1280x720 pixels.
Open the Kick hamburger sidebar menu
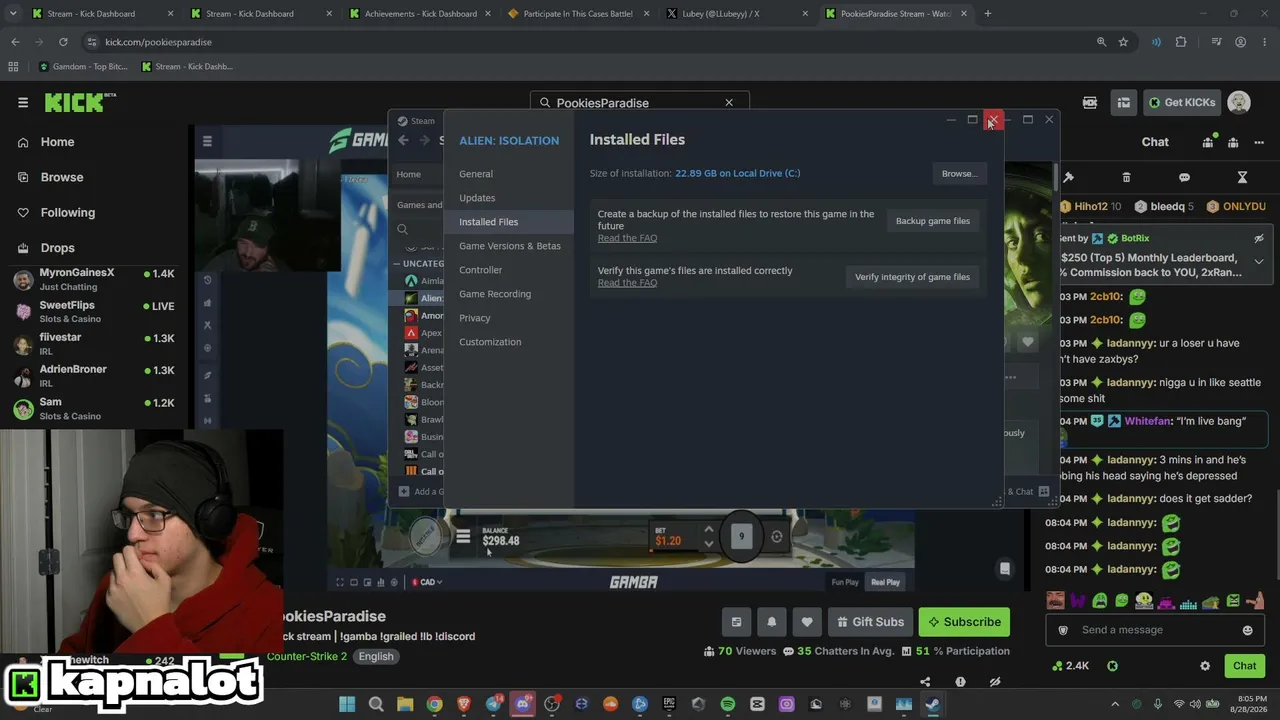click(23, 102)
